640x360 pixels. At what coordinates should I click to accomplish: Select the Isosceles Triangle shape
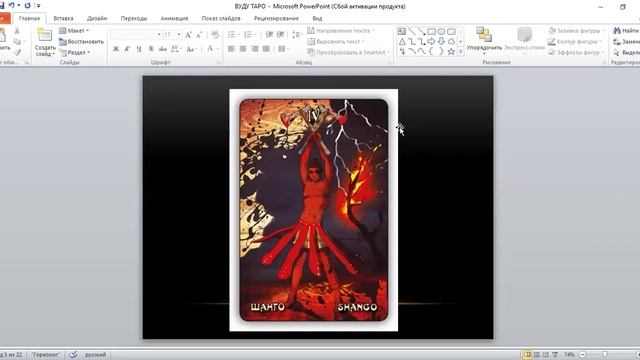[x=402, y=42]
